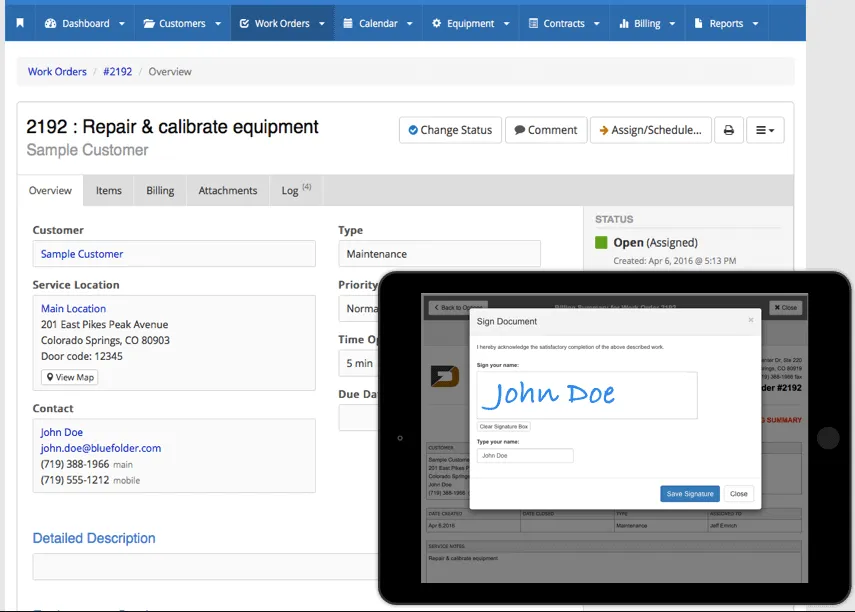This screenshot has width=855, height=612.
Task: Open the Log tab
Action: (296, 190)
